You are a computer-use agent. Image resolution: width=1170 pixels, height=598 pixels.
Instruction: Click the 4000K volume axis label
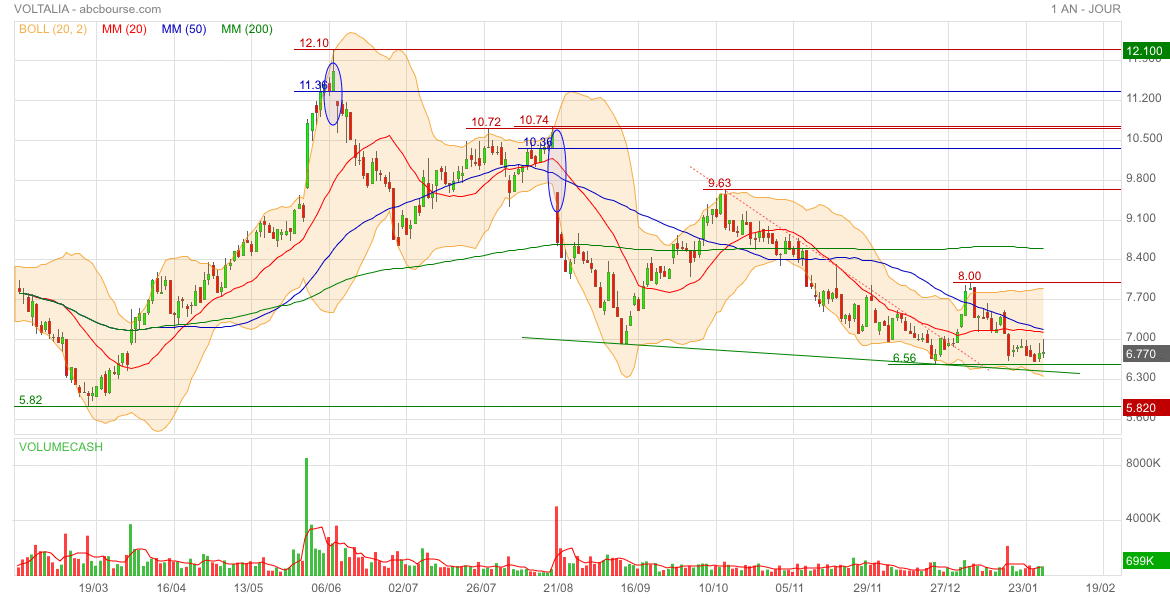pyautogui.click(x=1143, y=518)
